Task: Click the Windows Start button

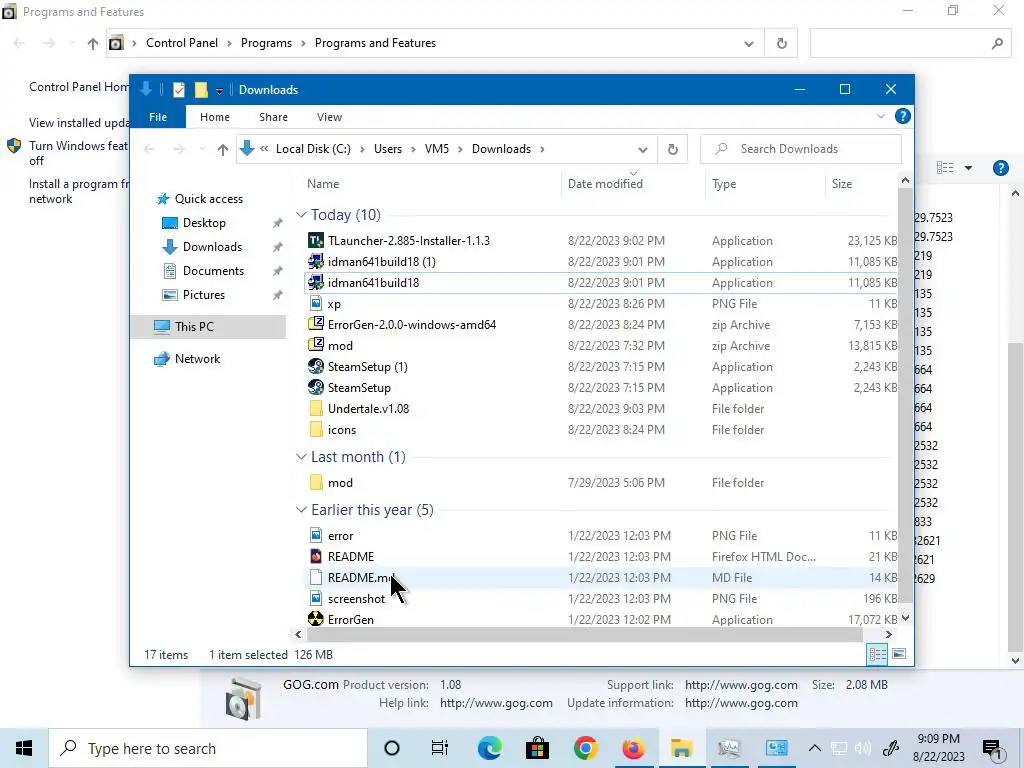Action: pos(24,748)
